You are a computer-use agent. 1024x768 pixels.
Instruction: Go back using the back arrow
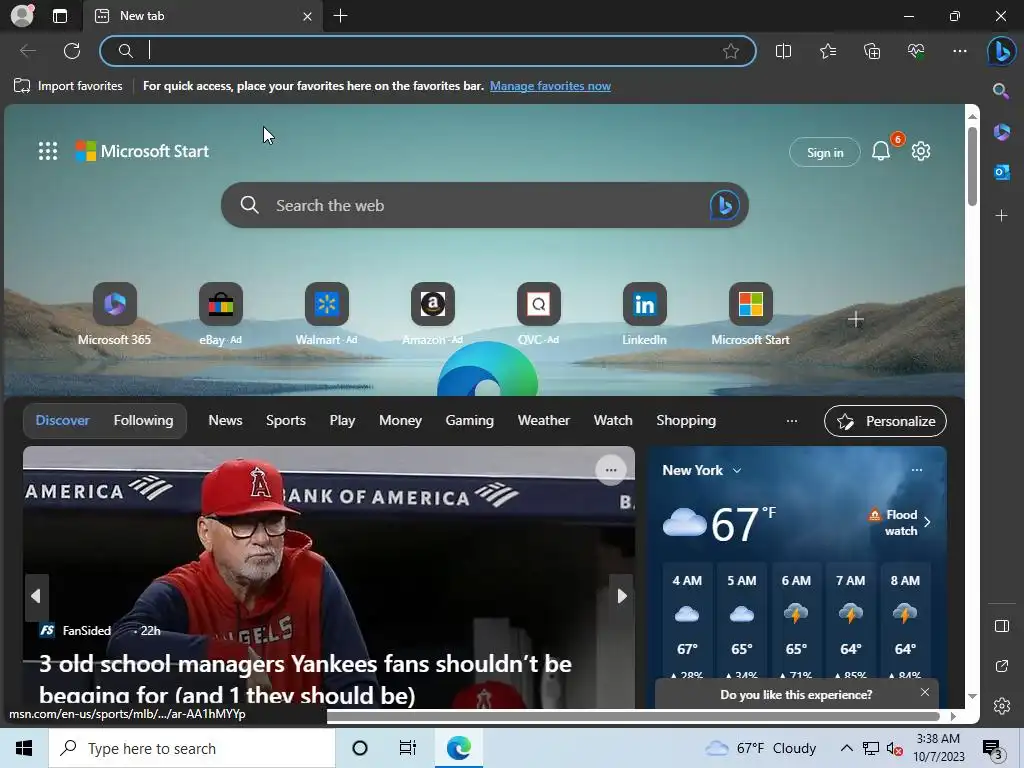click(27, 51)
